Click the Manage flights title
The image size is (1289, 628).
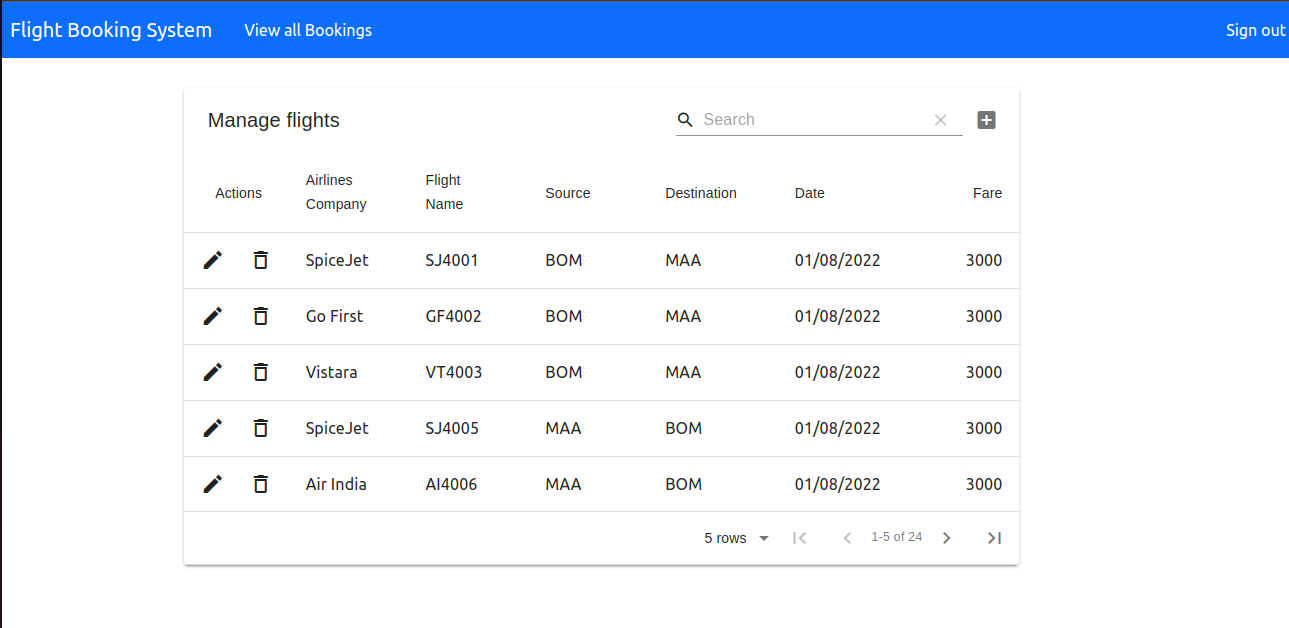[274, 120]
